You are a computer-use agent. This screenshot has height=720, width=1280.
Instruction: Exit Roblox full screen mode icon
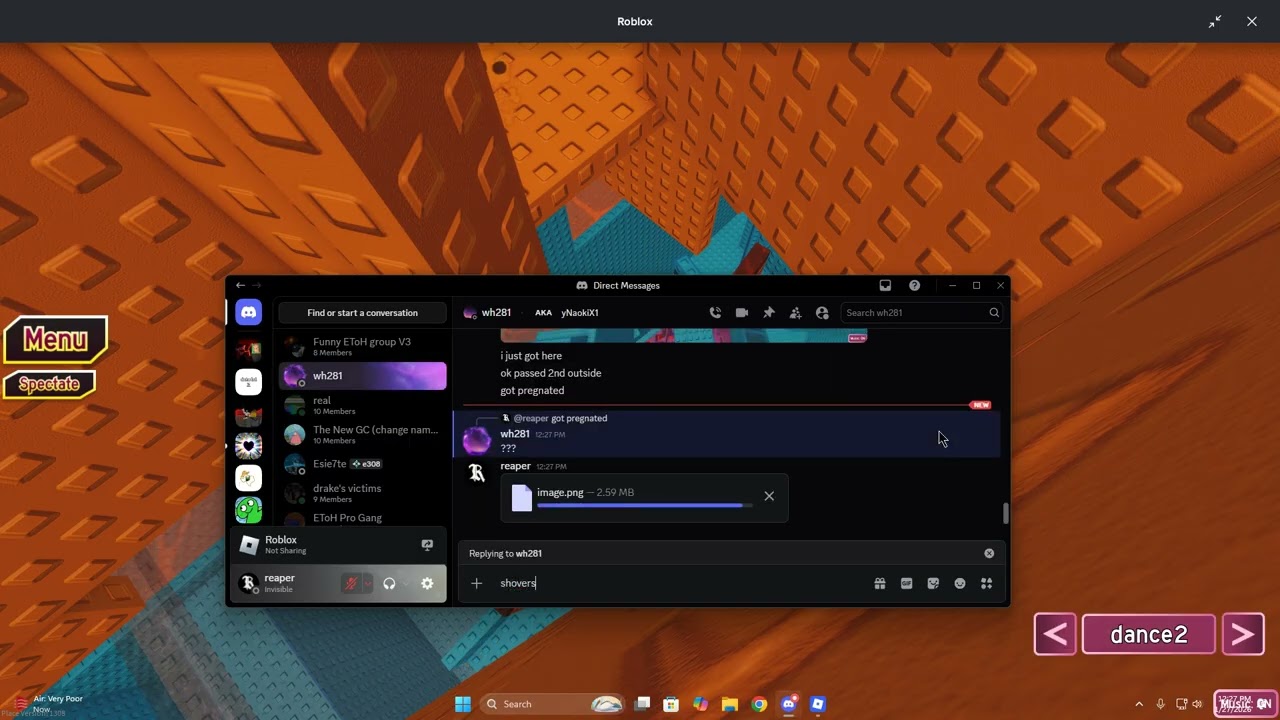point(1215,21)
